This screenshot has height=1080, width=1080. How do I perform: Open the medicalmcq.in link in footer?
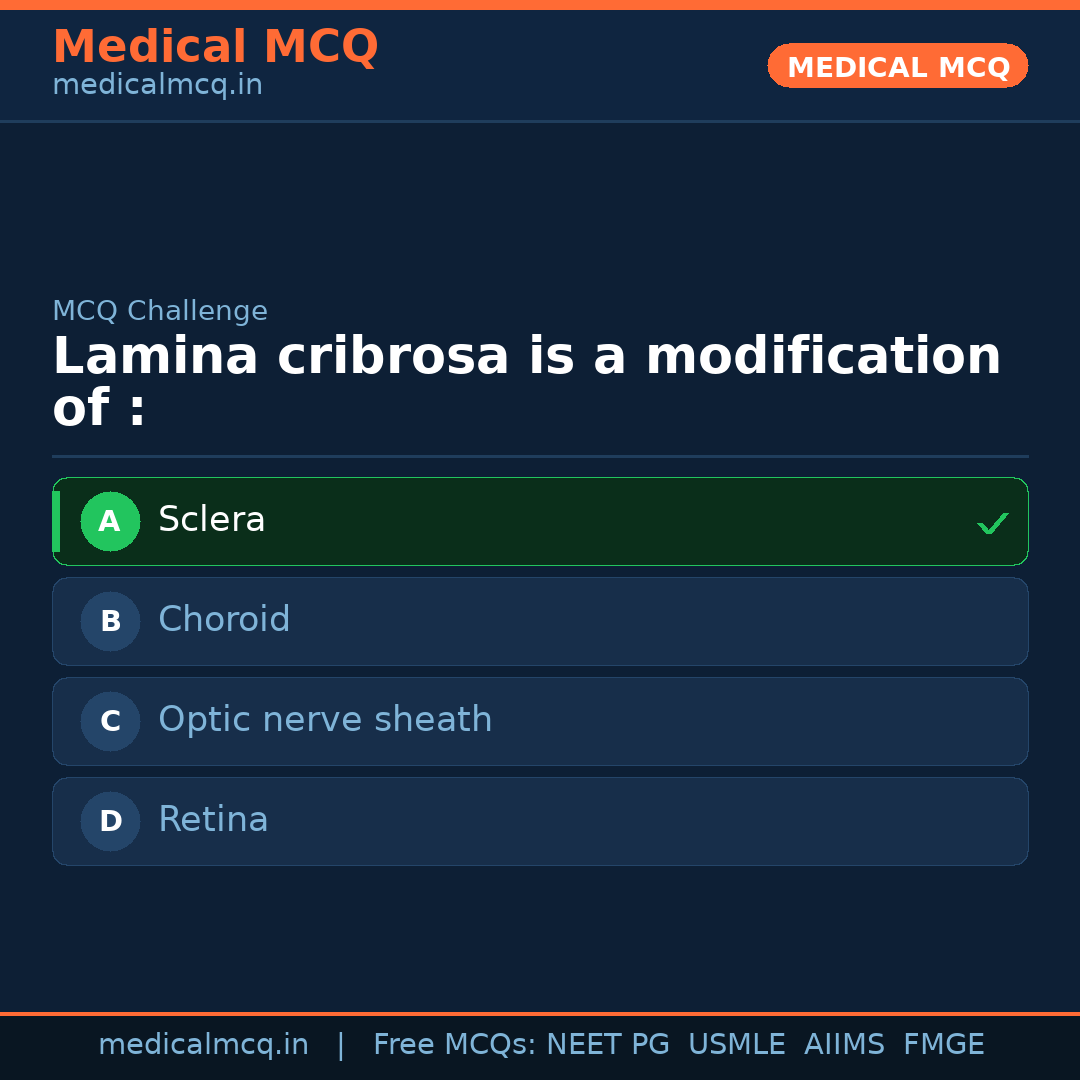203,1045
